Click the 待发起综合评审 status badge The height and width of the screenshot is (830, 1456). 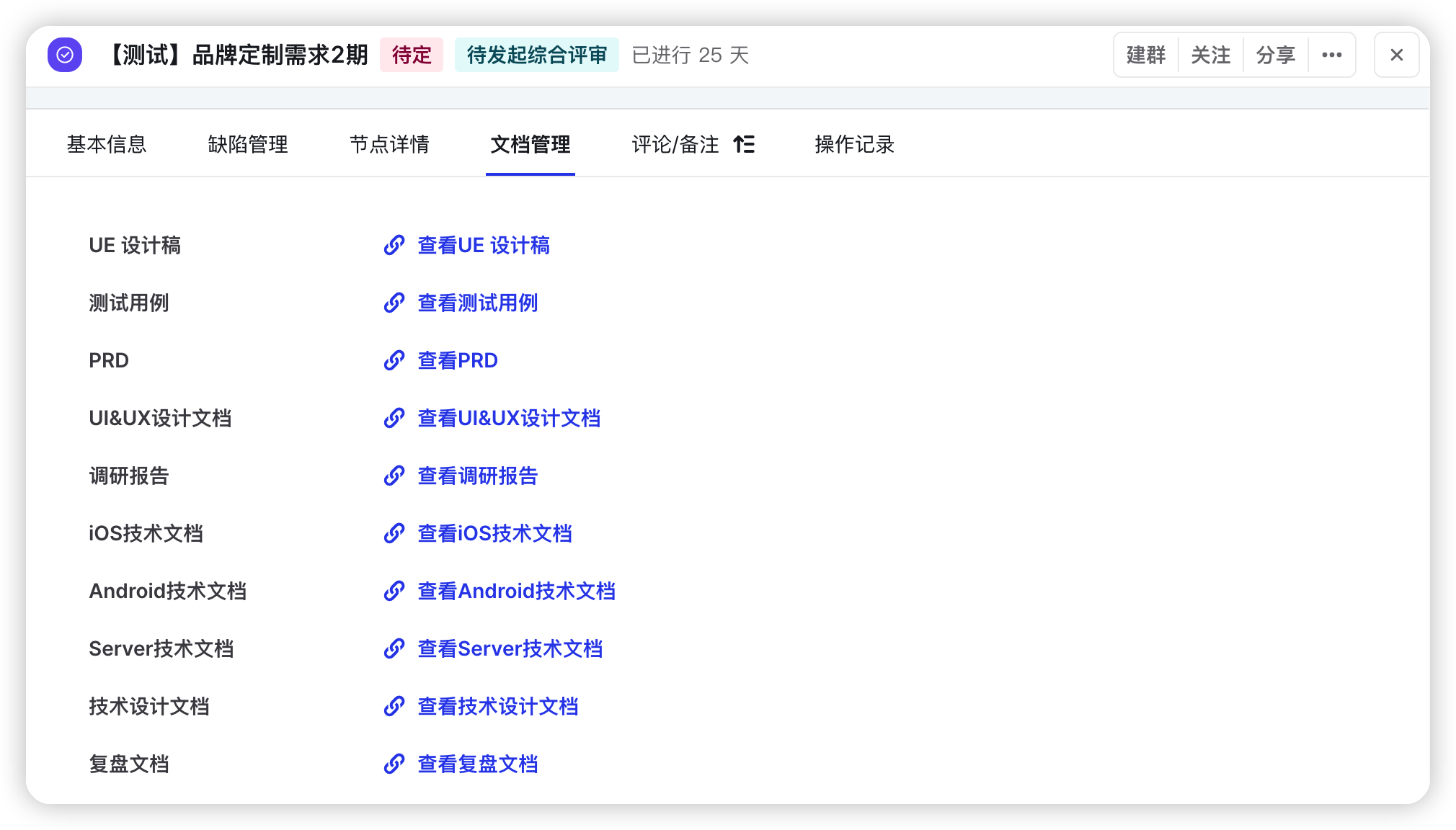point(536,55)
